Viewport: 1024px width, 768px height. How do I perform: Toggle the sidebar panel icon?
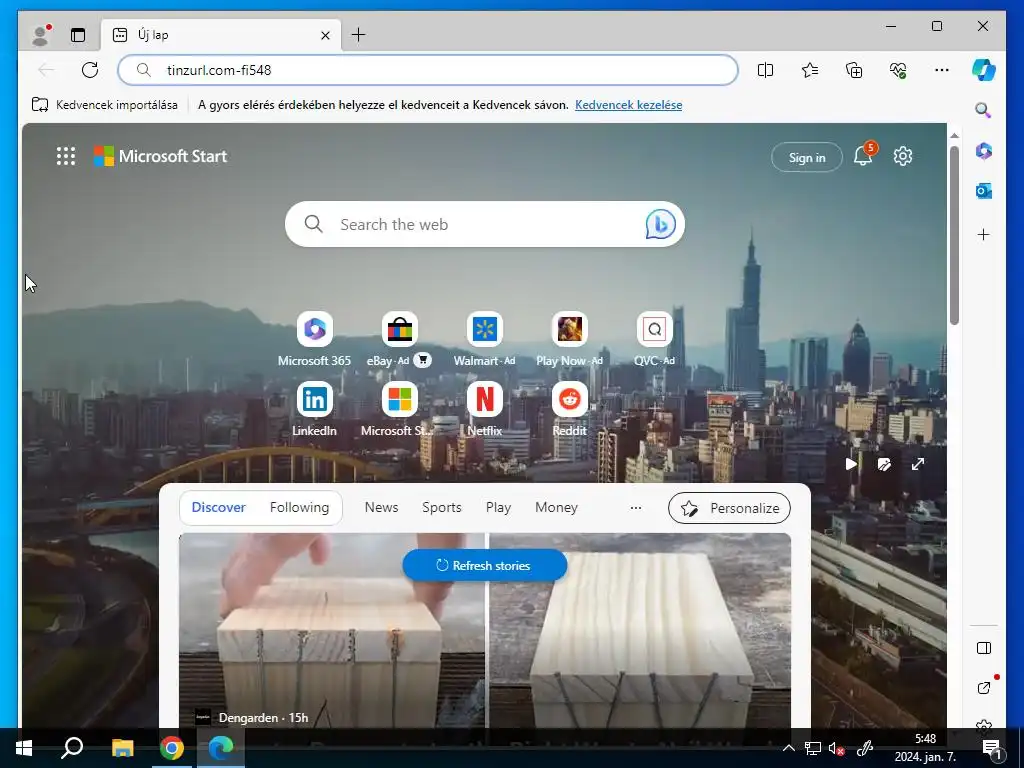click(x=984, y=648)
